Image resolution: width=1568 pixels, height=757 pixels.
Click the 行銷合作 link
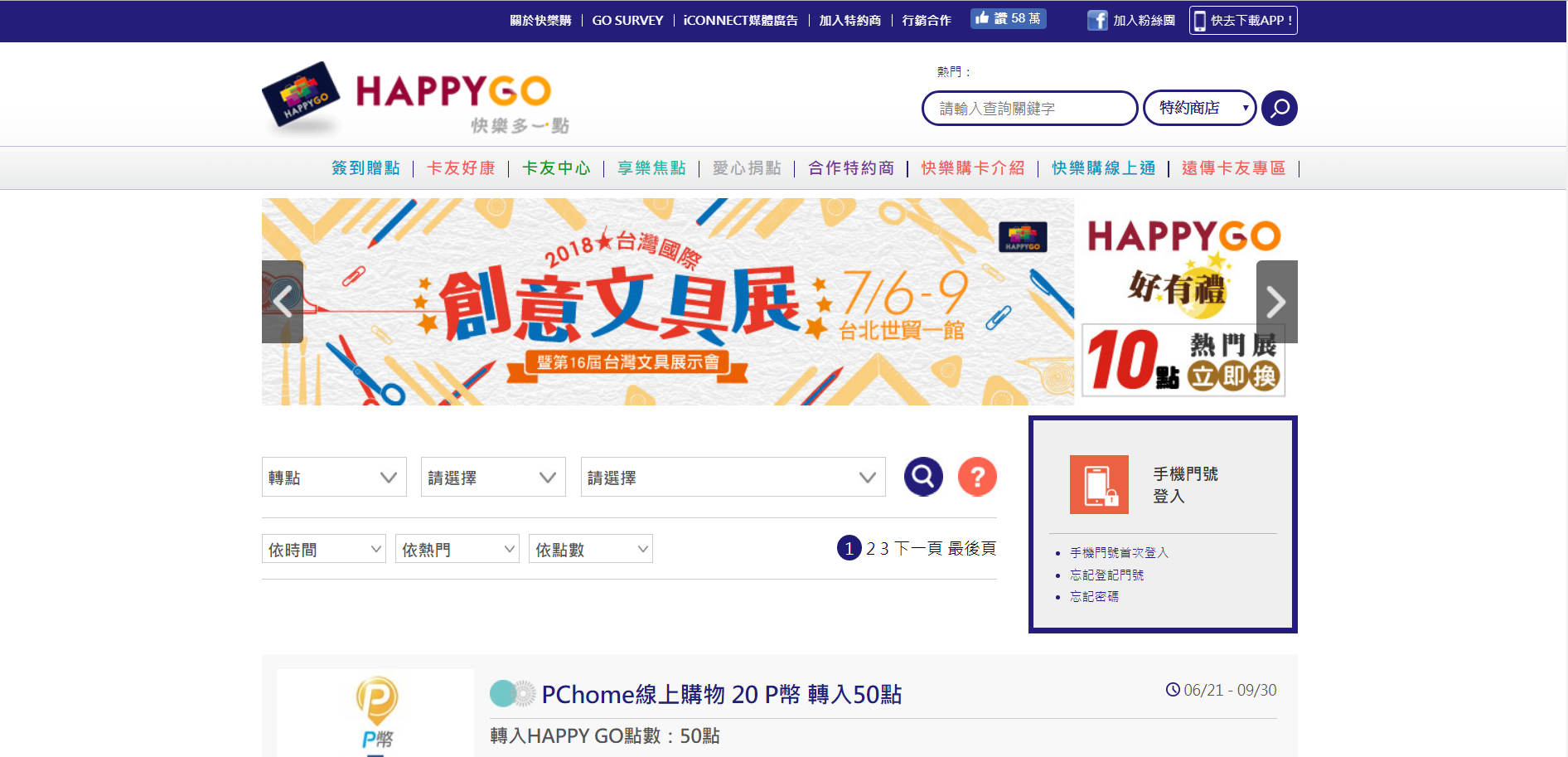coord(927,20)
